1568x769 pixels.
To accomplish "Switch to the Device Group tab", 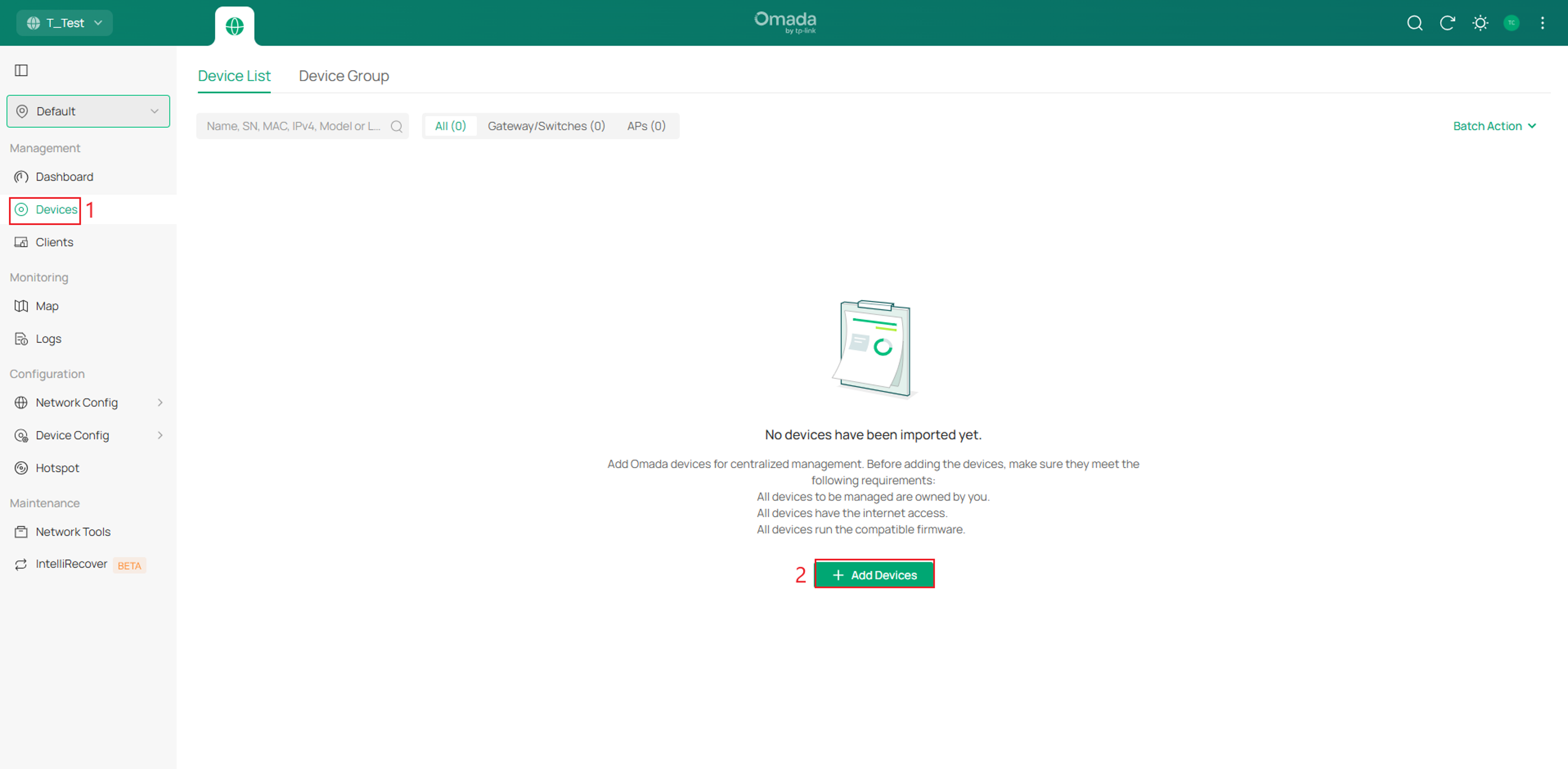I will pos(344,76).
